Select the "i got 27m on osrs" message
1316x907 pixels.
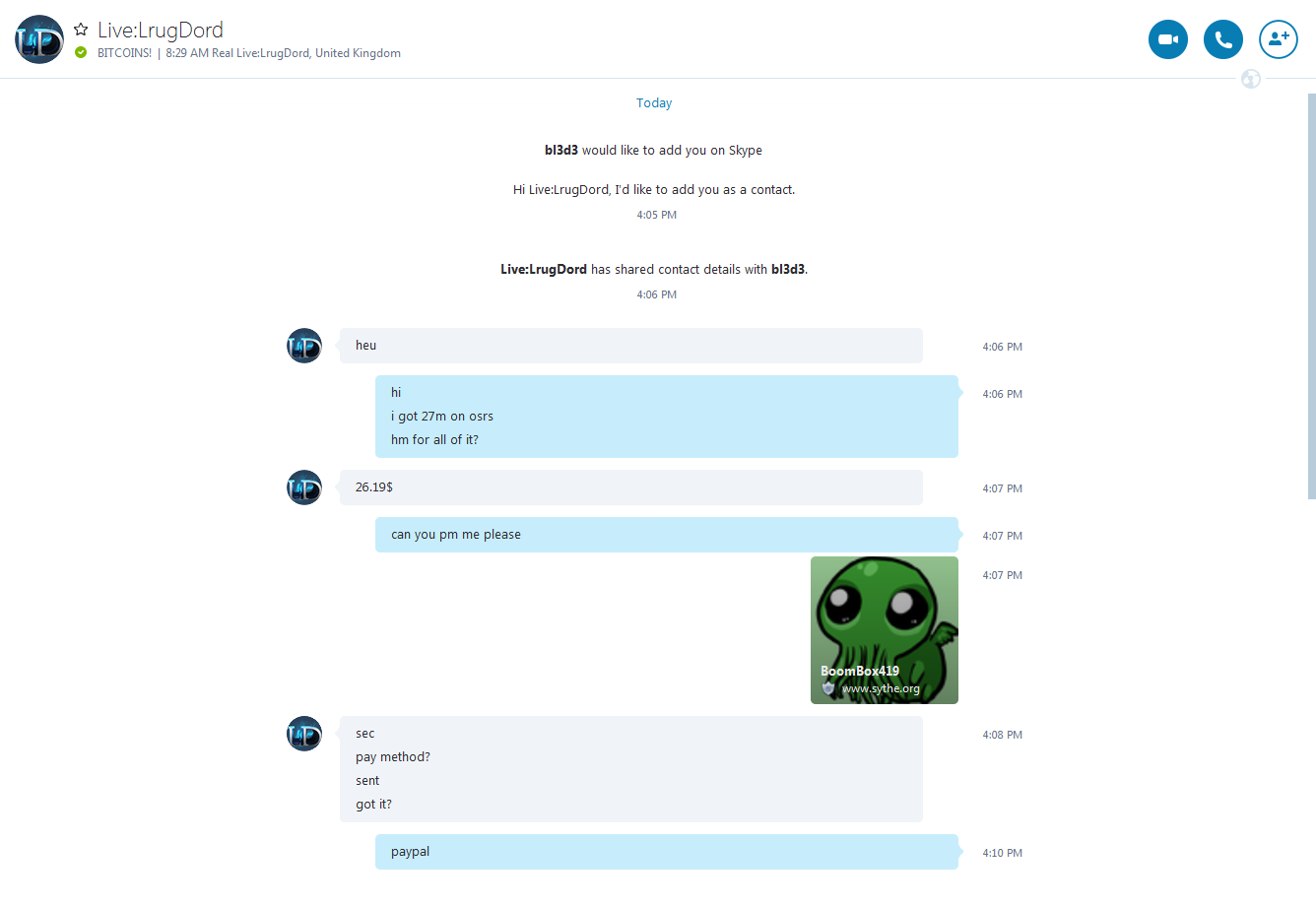tap(442, 417)
